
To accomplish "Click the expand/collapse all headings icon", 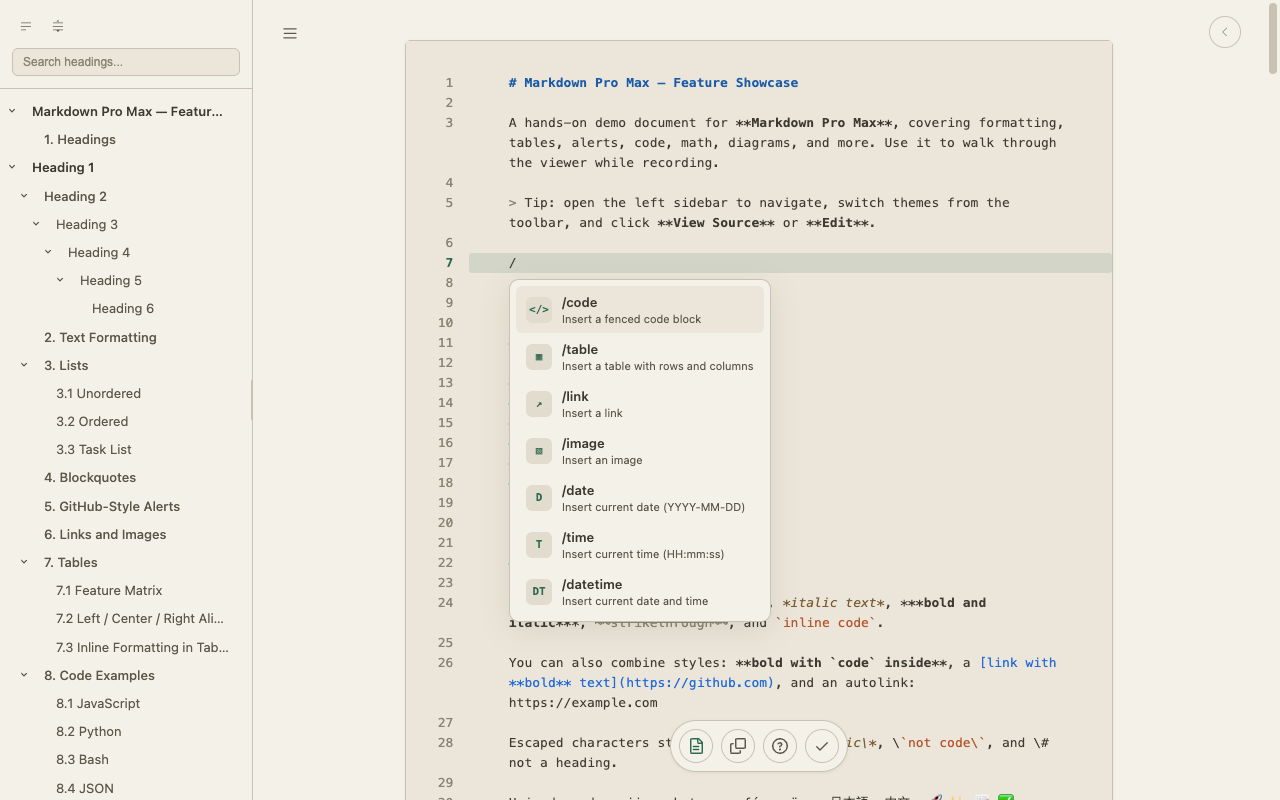I will click(58, 27).
